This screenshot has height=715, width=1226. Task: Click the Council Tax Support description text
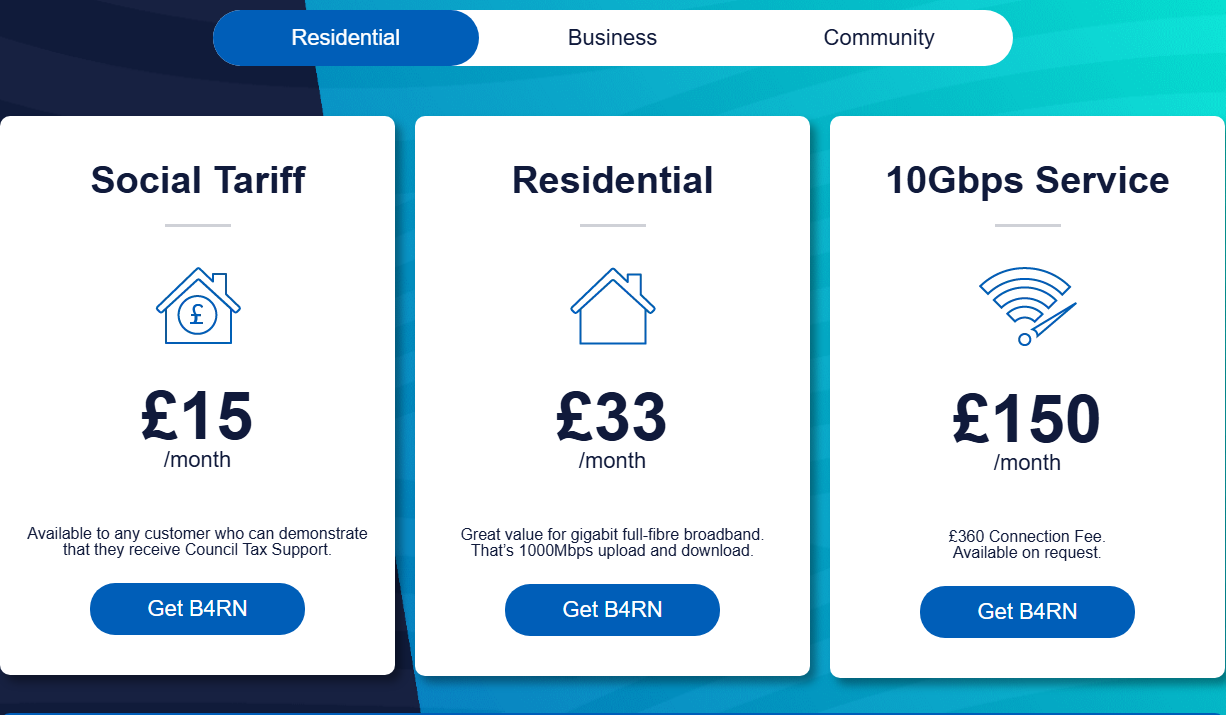coord(197,542)
